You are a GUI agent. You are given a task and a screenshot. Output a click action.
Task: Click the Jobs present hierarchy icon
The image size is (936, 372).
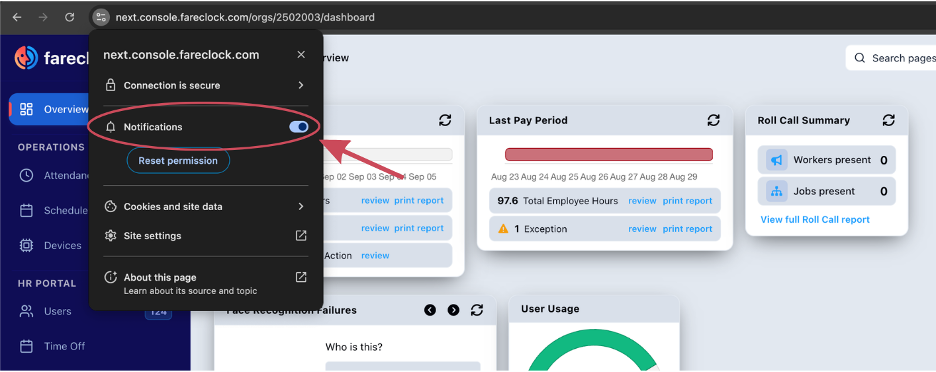click(777, 191)
